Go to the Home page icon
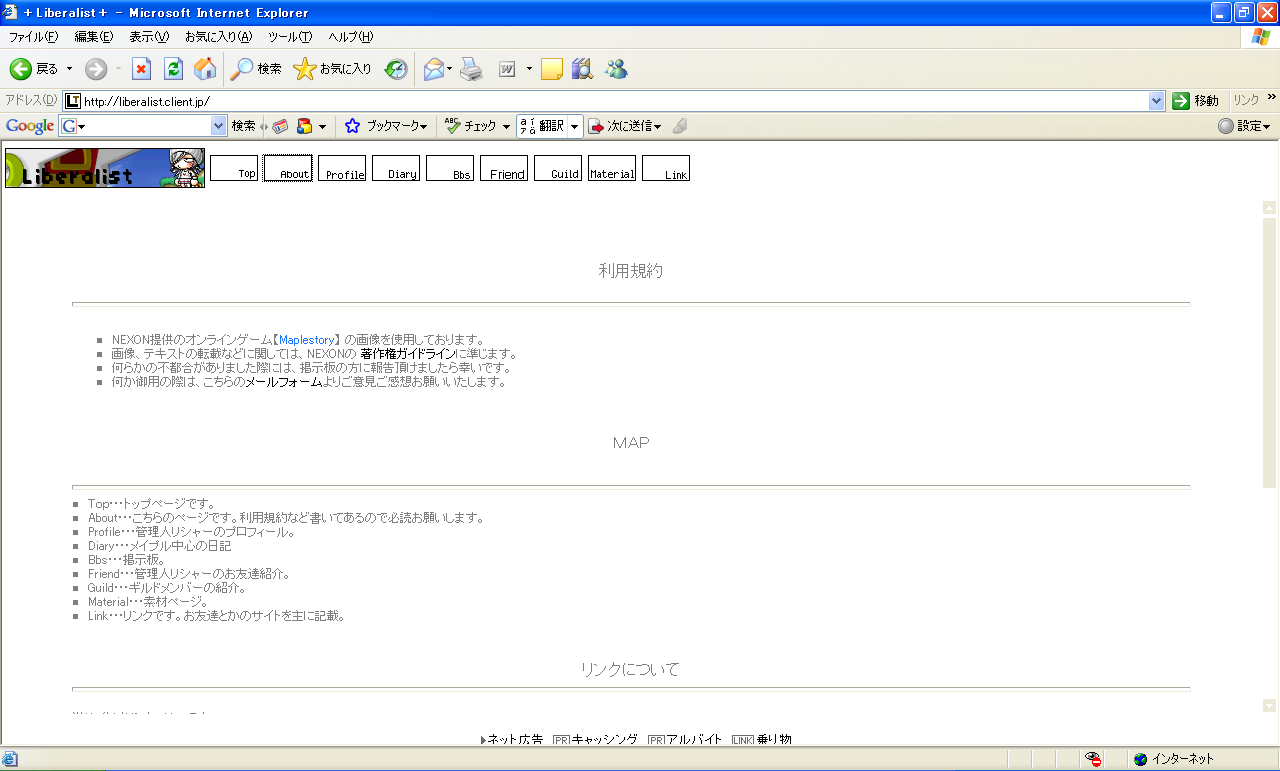Image resolution: width=1280 pixels, height=771 pixels. pyautogui.click(x=205, y=69)
